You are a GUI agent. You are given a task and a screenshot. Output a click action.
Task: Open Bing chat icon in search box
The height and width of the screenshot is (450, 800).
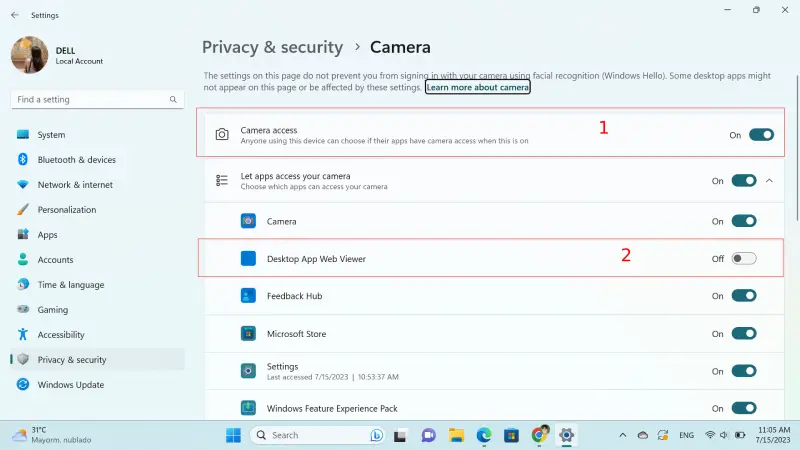coord(377,435)
